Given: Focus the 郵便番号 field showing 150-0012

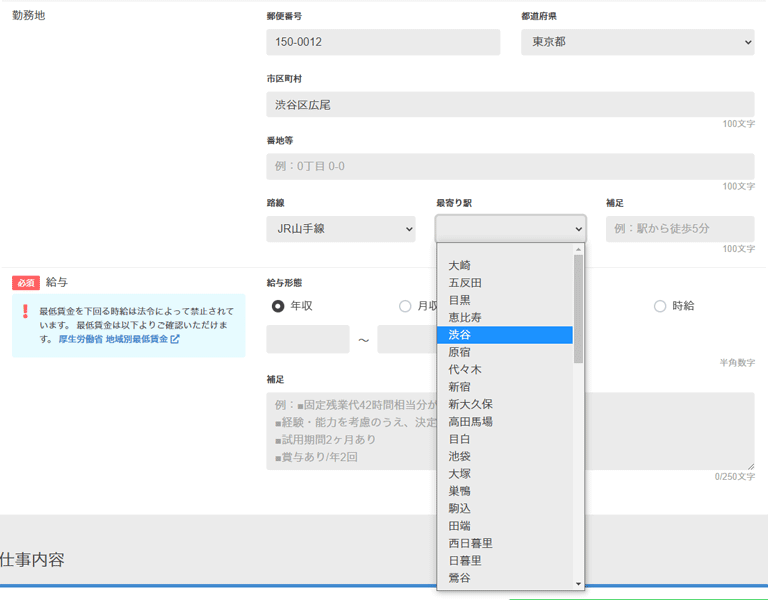Looking at the screenshot, I should tap(383, 42).
